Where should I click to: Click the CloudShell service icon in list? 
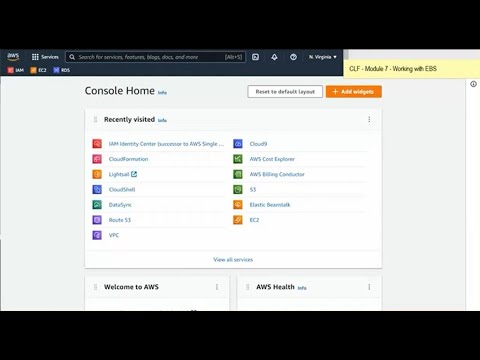(97, 189)
